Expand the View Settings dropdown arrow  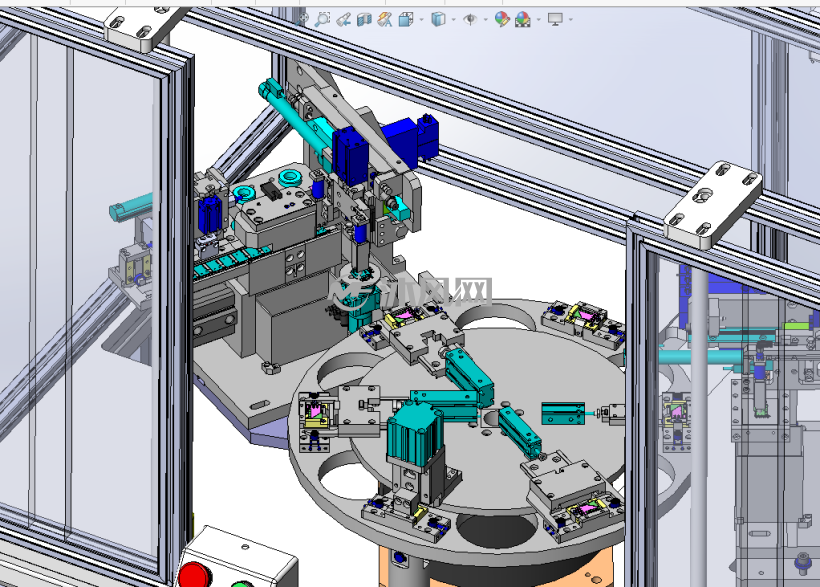[x=571, y=20]
